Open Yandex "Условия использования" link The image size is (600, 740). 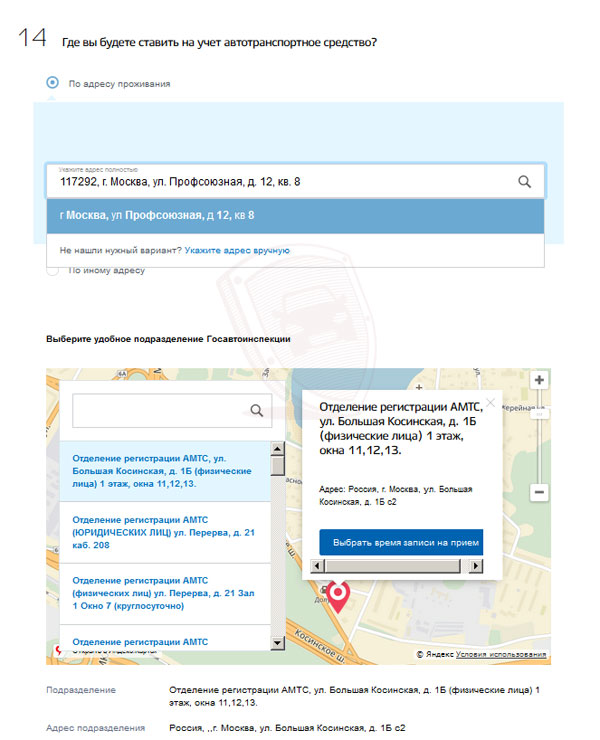tap(501, 654)
